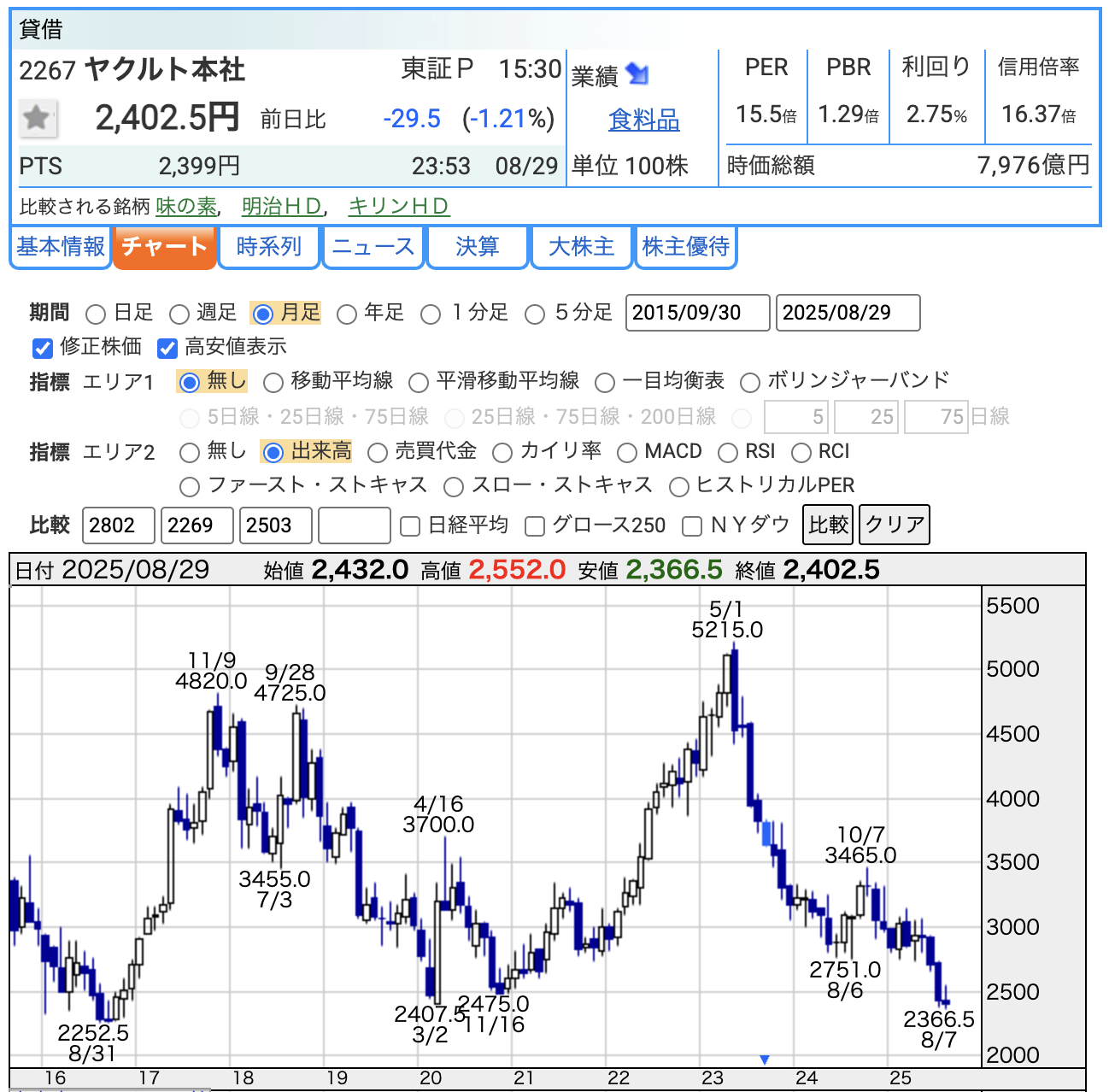The image size is (1109, 1092).
Task: Select ファースト・ストキャス indicator radio
Action: [x=190, y=487]
